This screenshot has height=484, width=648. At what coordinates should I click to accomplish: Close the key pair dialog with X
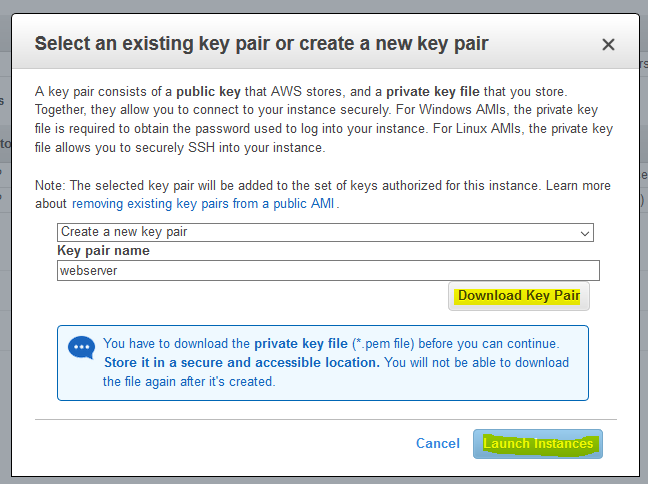[608, 44]
